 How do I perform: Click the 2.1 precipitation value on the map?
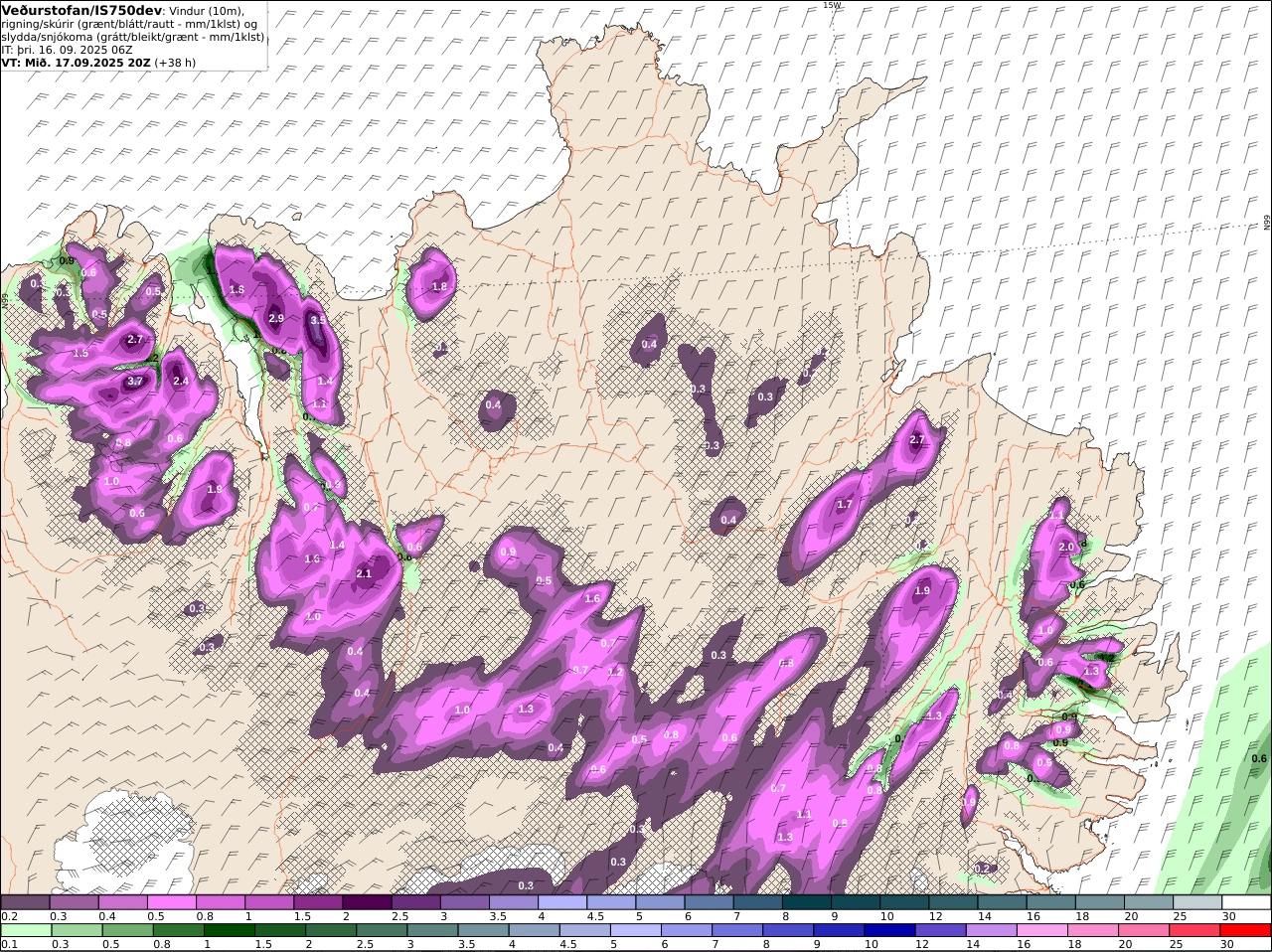click(x=364, y=573)
